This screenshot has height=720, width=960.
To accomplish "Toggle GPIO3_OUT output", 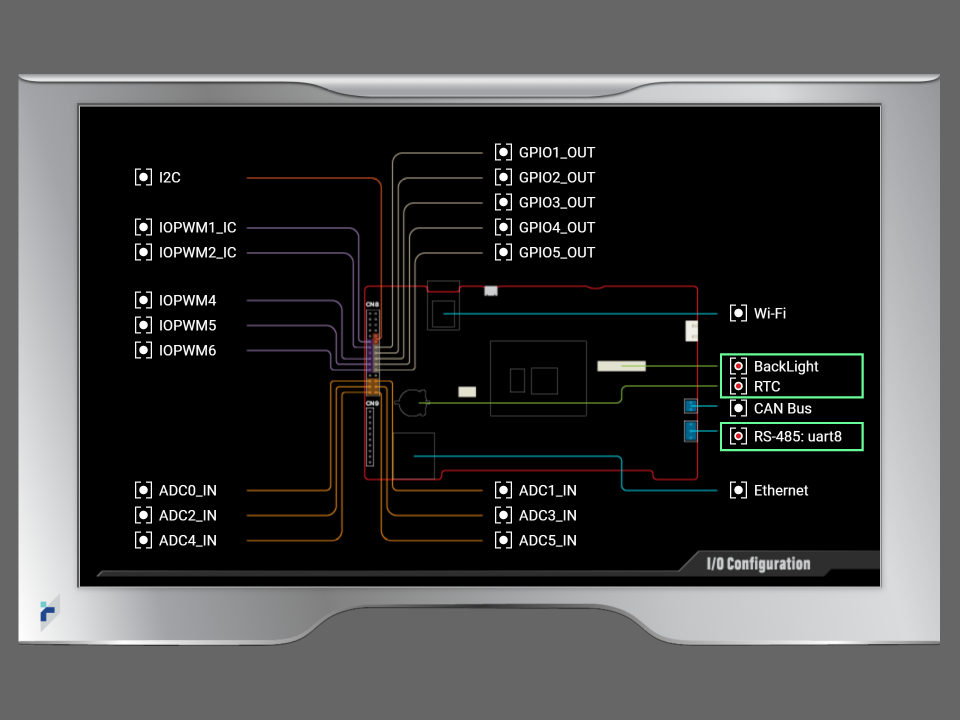I will 503,203.
